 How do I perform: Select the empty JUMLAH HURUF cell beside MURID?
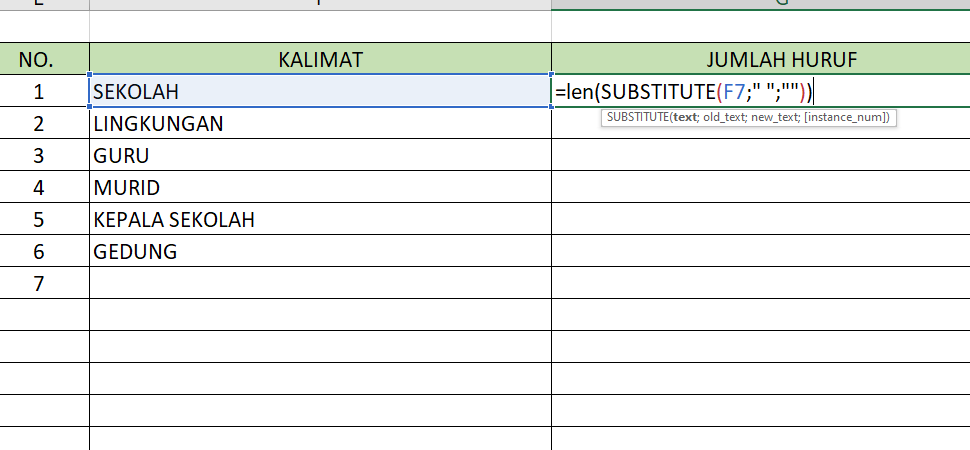(x=760, y=188)
